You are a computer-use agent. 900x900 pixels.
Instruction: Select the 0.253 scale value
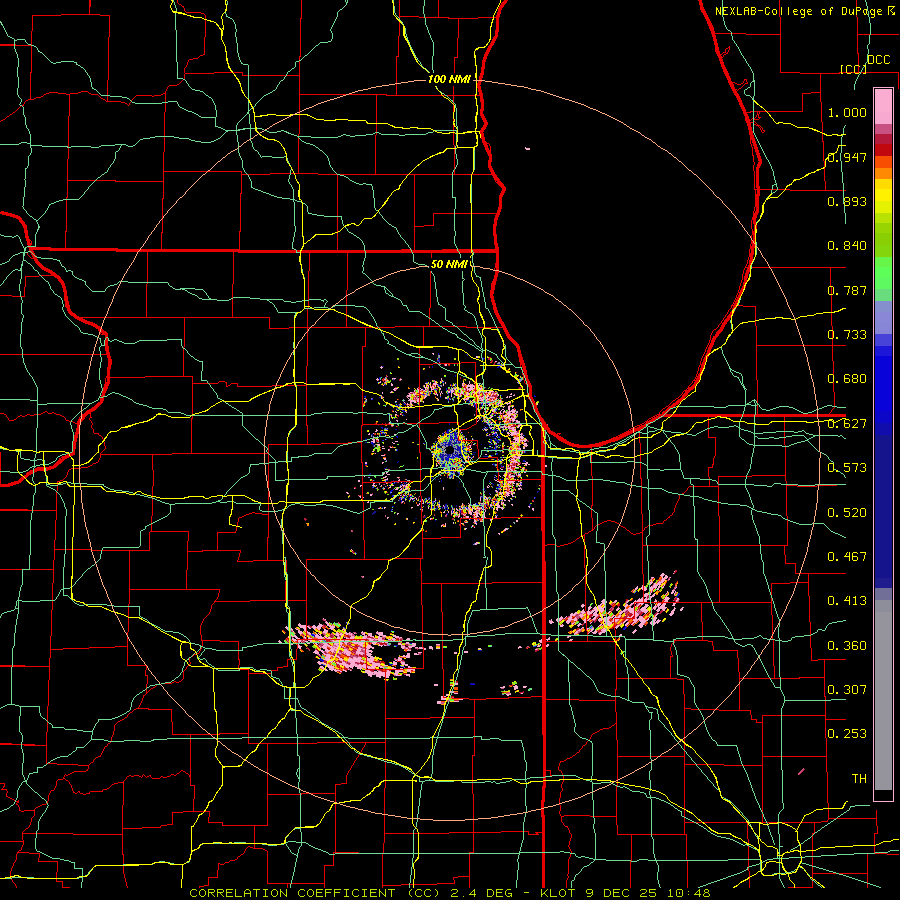847,734
